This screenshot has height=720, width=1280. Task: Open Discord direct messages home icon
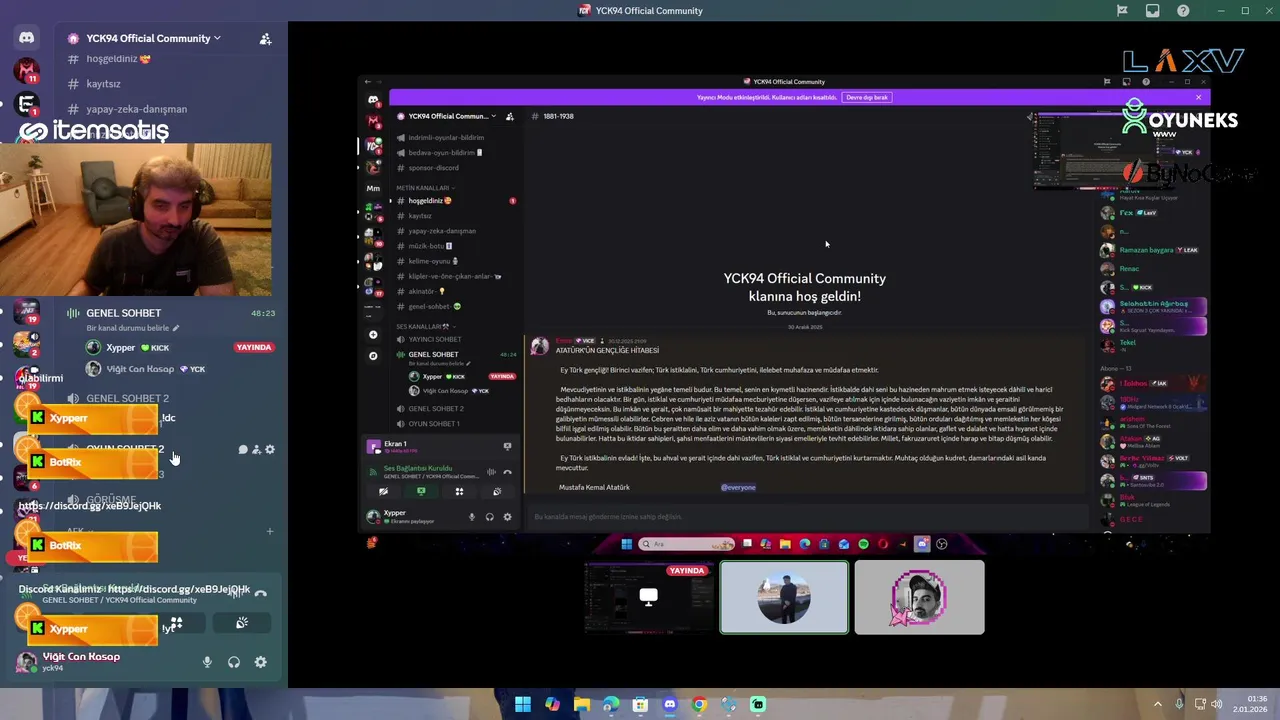27,38
